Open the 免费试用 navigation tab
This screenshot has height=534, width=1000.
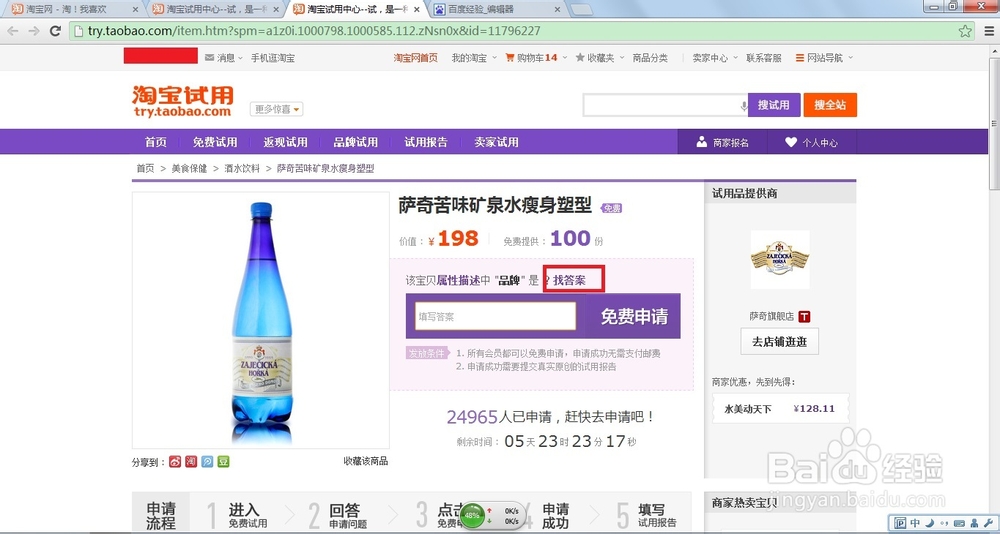click(215, 142)
